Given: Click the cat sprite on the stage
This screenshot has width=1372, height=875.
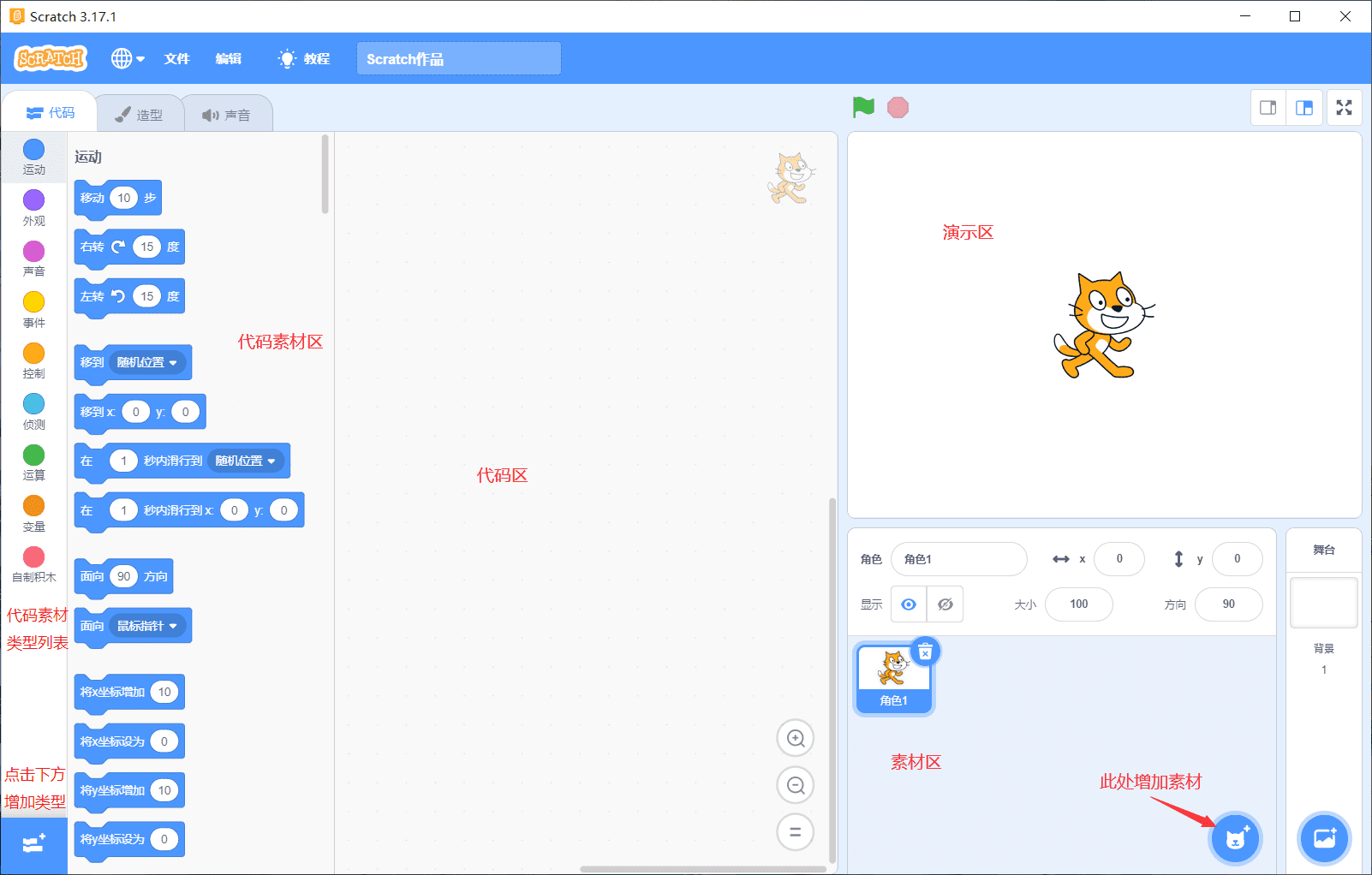Looking at the screenshot, I should coord(1104,325).
